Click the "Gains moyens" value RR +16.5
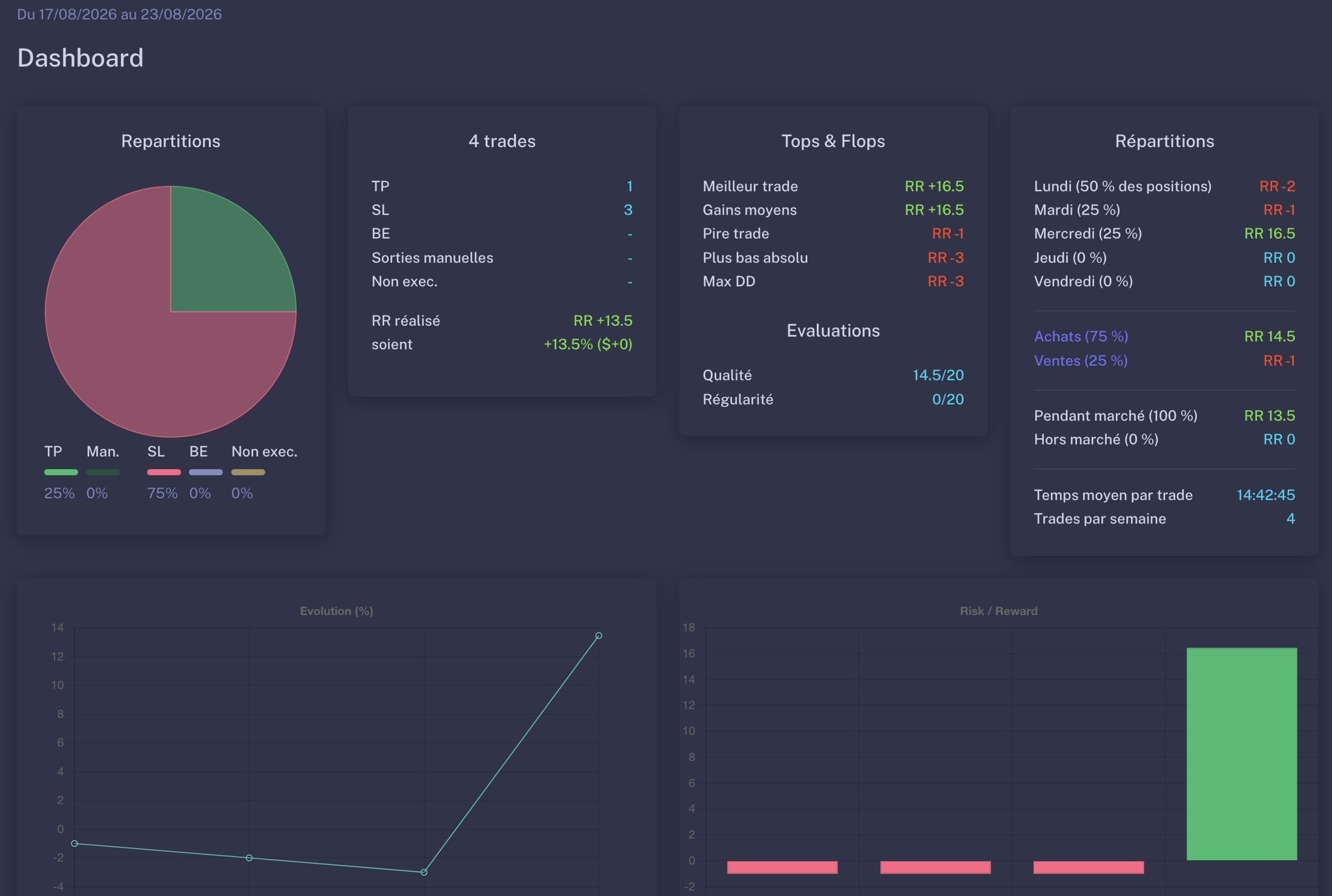 pos(935,209)
